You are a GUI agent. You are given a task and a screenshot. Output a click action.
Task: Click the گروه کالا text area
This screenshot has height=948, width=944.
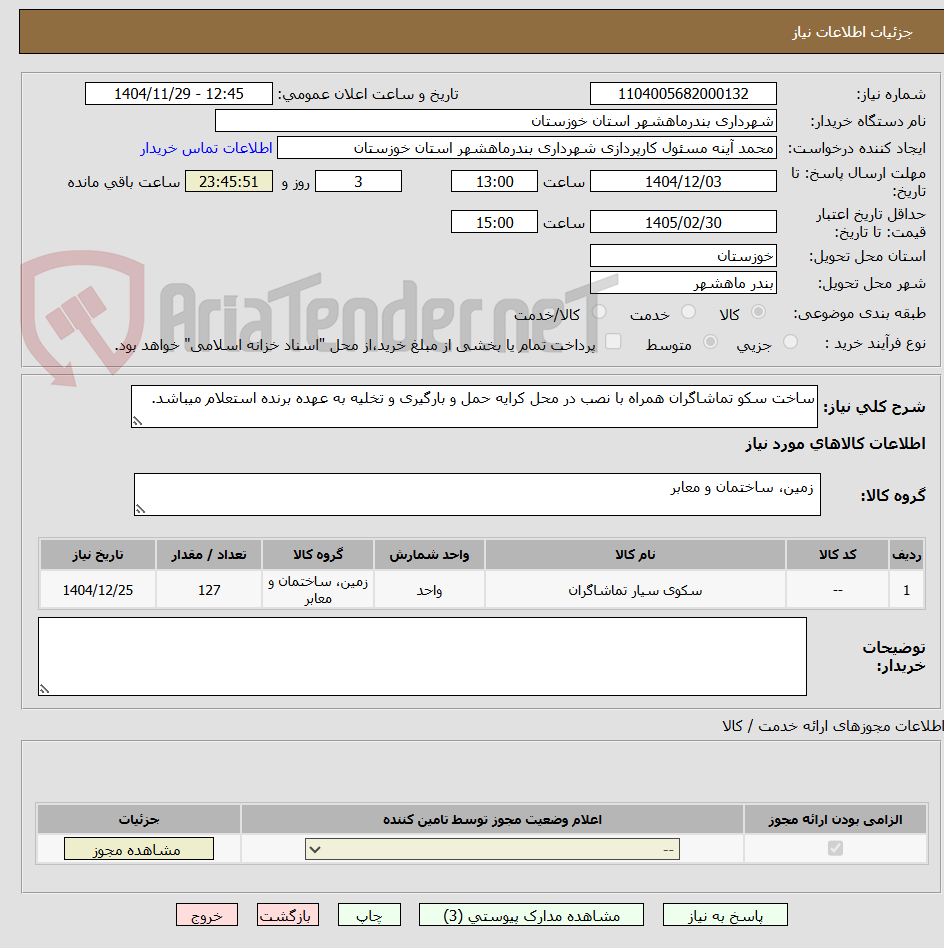click(477, 494)
